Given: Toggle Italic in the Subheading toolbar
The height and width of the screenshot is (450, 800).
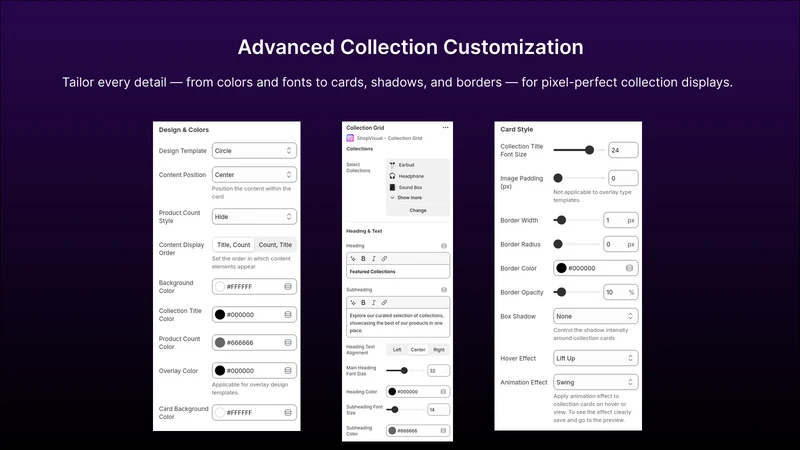Looking at the screenshot, I should tap(373, 303).
